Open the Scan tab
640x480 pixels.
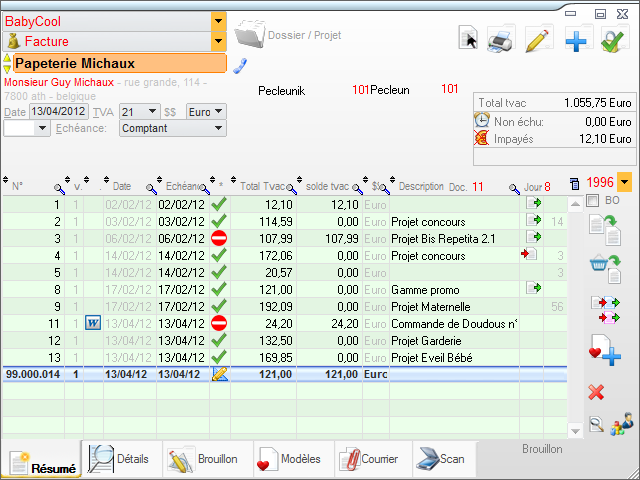click(441, 459)
